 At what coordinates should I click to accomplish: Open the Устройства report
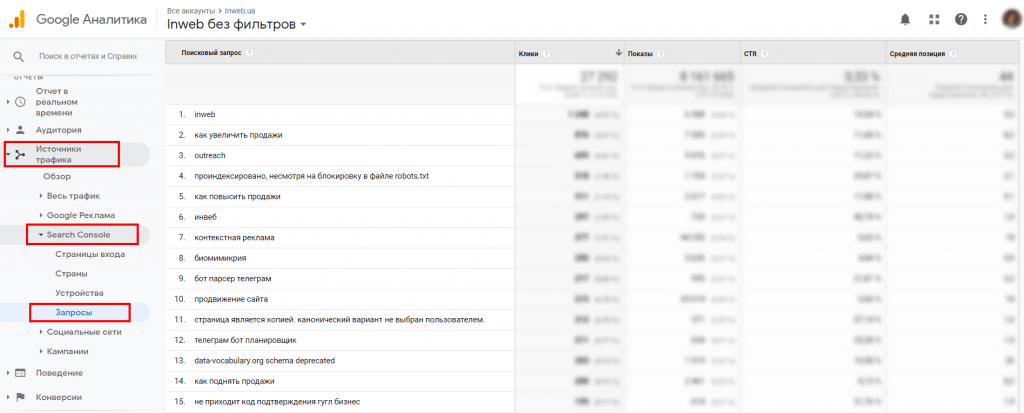click(79, 293)
